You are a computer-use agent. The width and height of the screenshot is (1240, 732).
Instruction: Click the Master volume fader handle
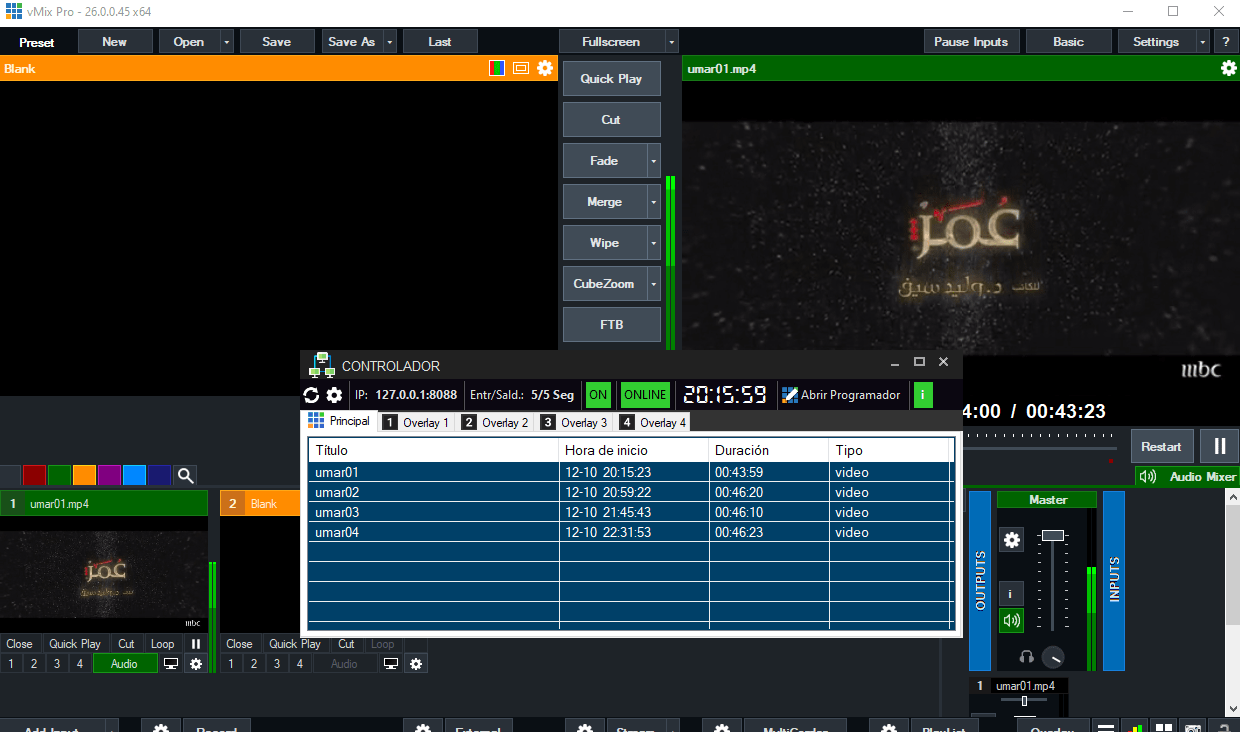coord(1052,536)
